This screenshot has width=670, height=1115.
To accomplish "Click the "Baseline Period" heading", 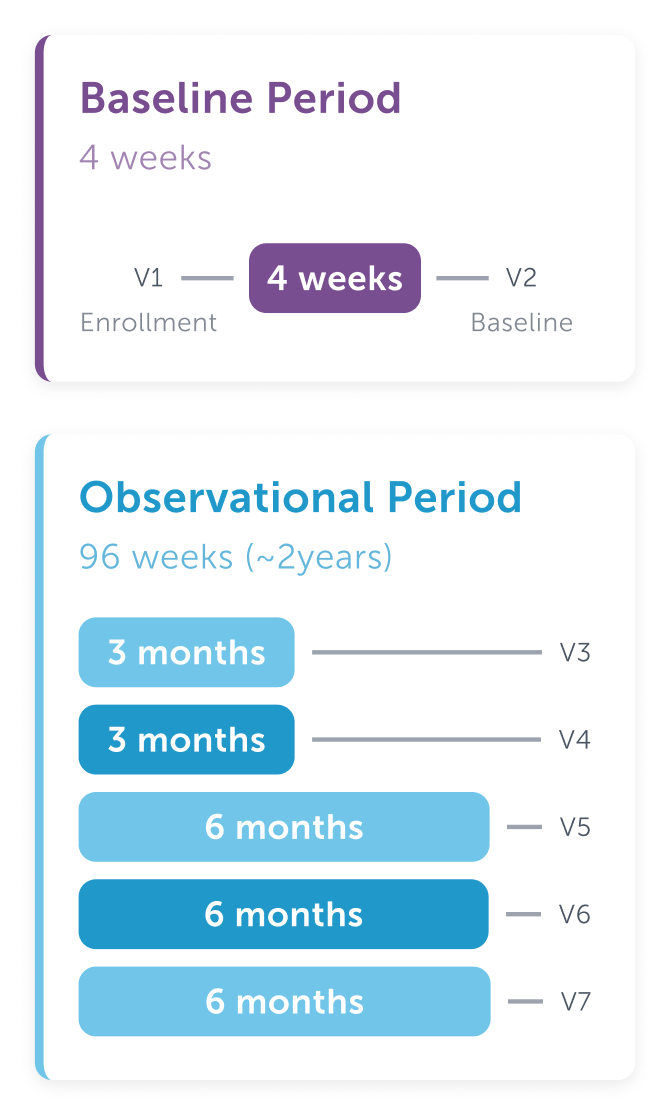I will pyautogui.click(x=240, y=99).
